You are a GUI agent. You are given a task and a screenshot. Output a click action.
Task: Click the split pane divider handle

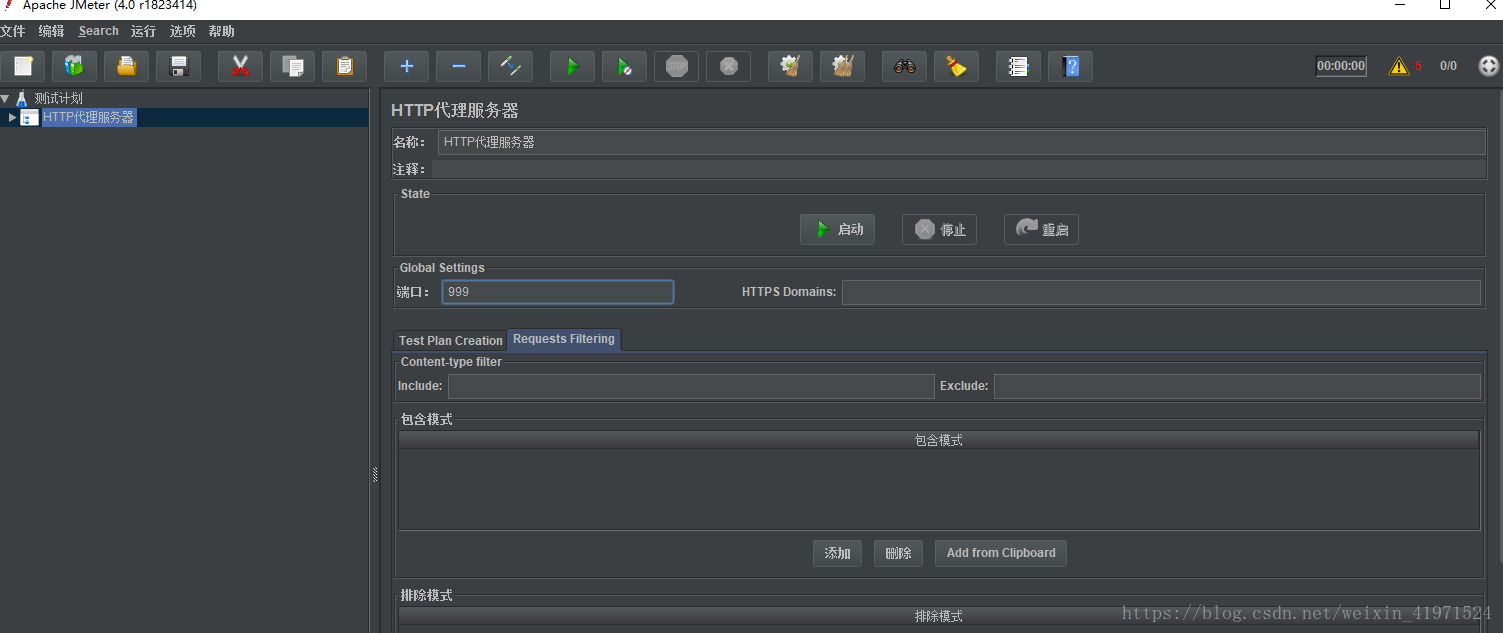click(375, 475)
